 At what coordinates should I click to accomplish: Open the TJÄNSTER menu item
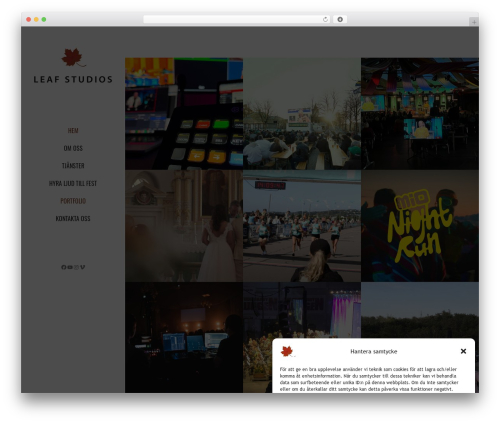(73, 166)
